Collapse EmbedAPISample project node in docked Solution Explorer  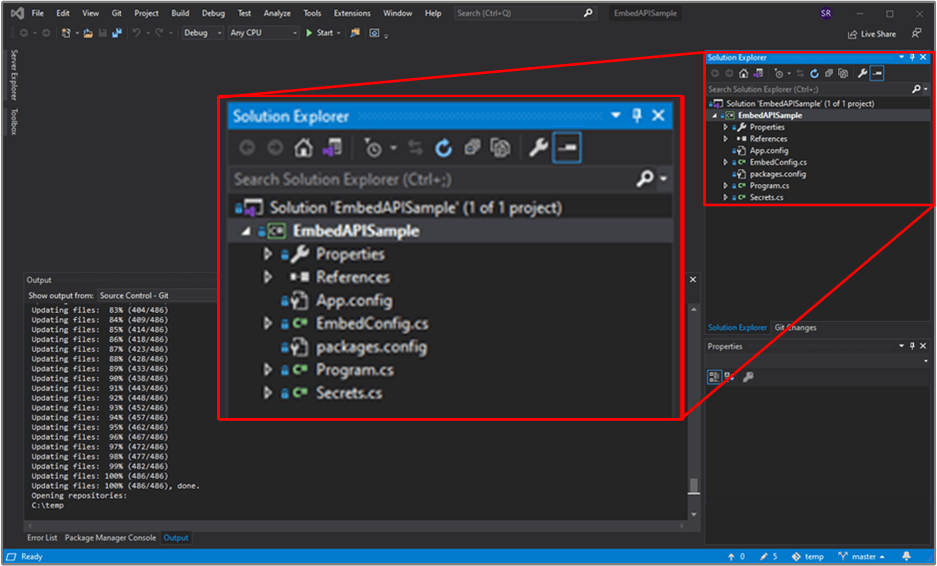pos(715,115)
